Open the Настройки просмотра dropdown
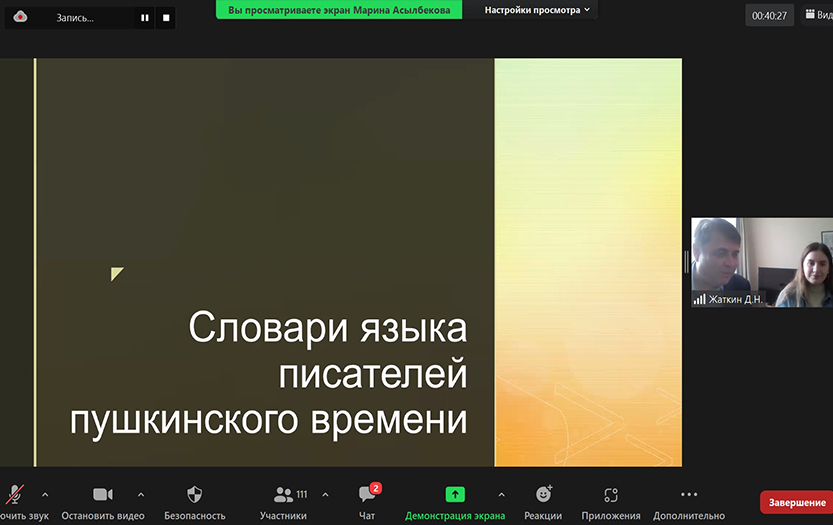This screenshot has height=525, width=833. coord(537,9)
